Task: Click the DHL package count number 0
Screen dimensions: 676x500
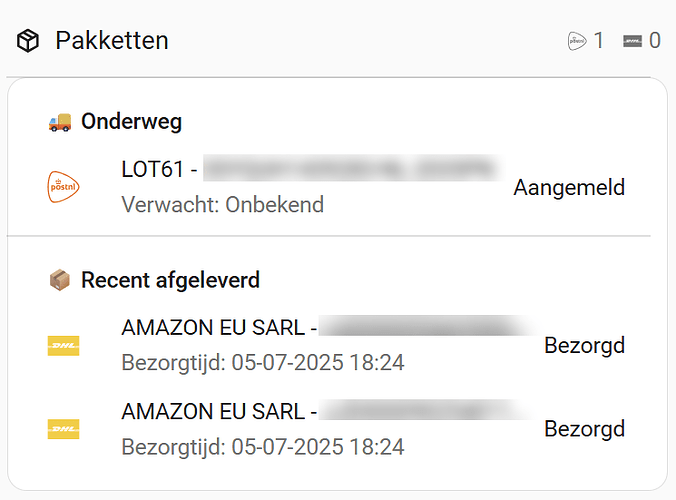Action: pyautogui.click(x=655, y=41)
